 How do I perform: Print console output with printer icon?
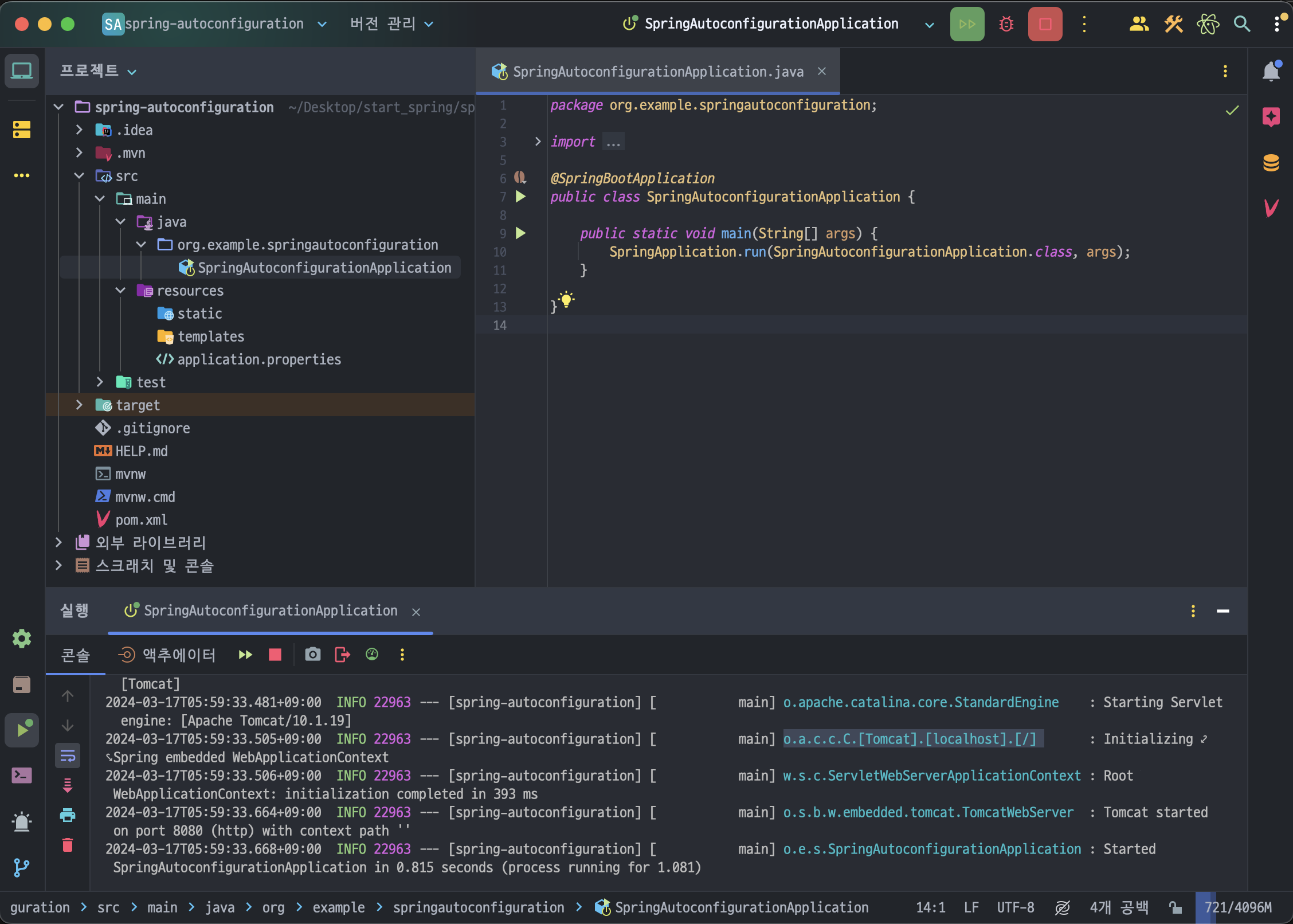coord(68,815)
